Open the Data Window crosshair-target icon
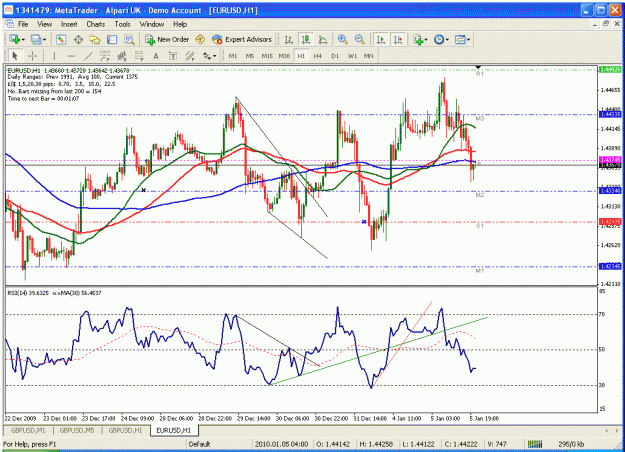625x452 pixels. tap(78, 39)
